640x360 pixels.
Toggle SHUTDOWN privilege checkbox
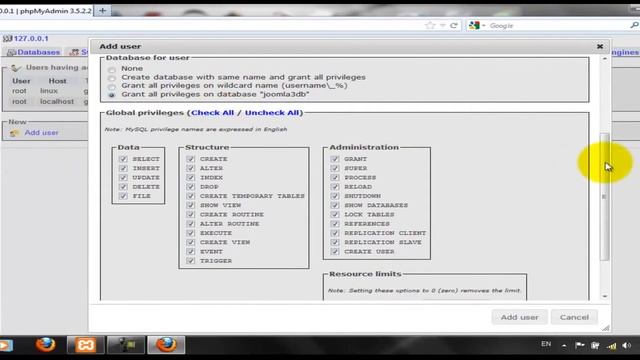[335, 196]
